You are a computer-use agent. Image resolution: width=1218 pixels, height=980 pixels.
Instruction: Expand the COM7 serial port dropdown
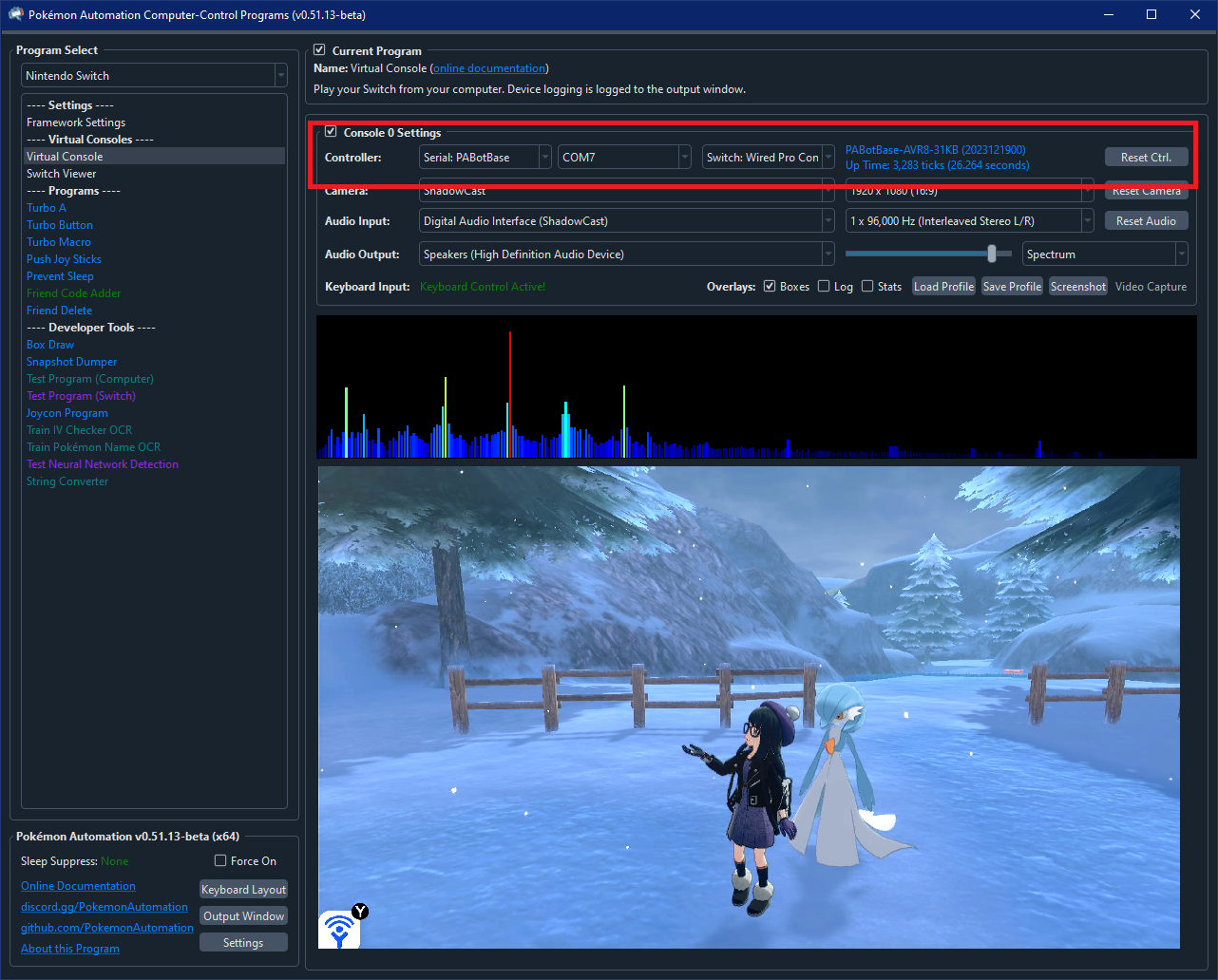(x=624, y=158)
